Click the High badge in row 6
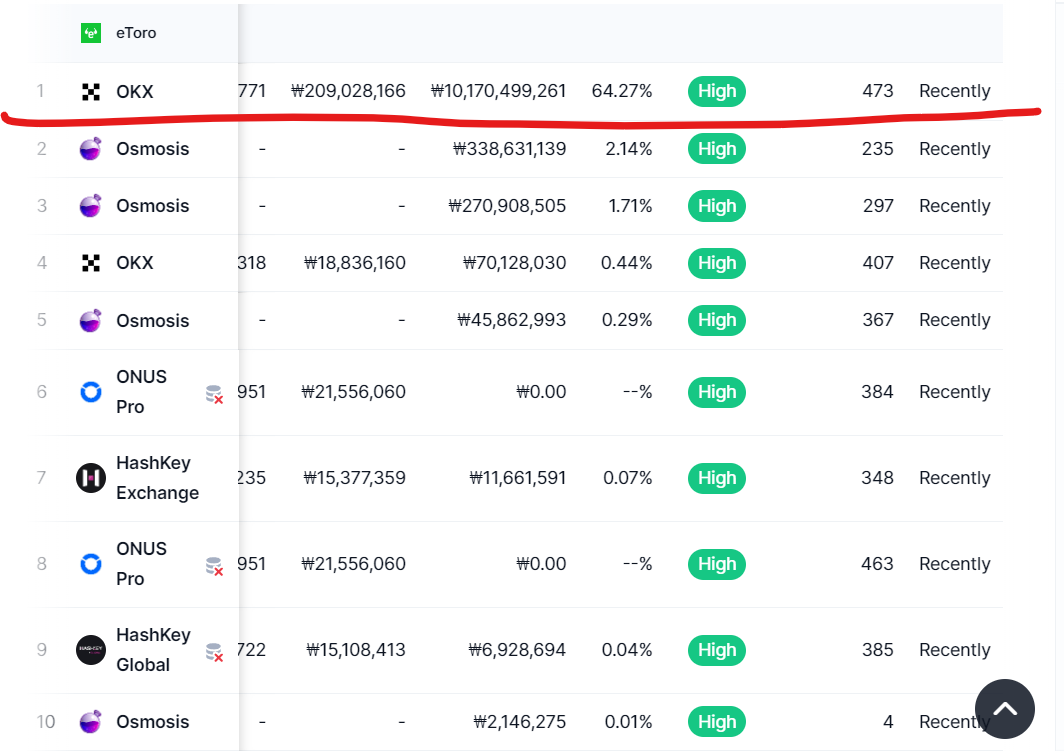 tap(717, 392)
